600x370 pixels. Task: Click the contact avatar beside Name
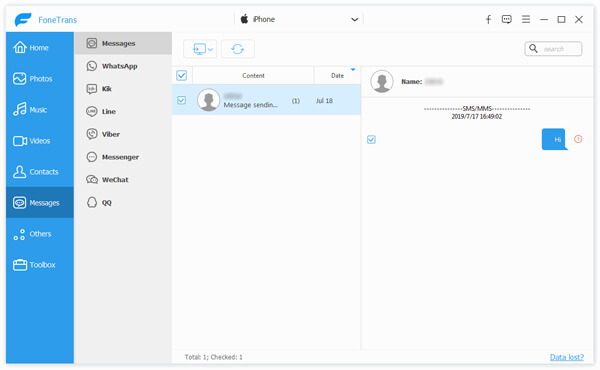coord(382,81)
